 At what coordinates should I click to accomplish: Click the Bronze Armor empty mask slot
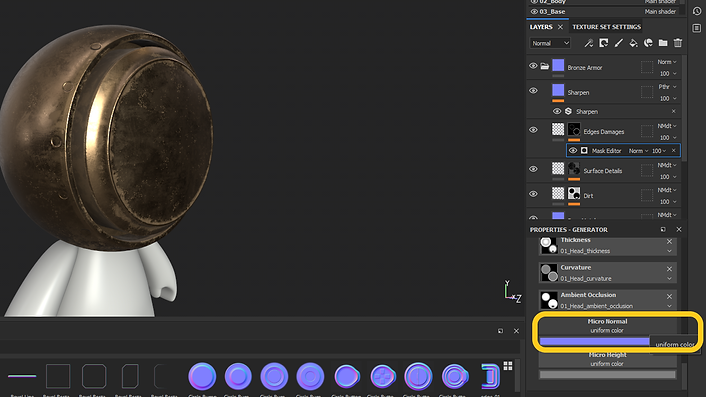[647, 67]
